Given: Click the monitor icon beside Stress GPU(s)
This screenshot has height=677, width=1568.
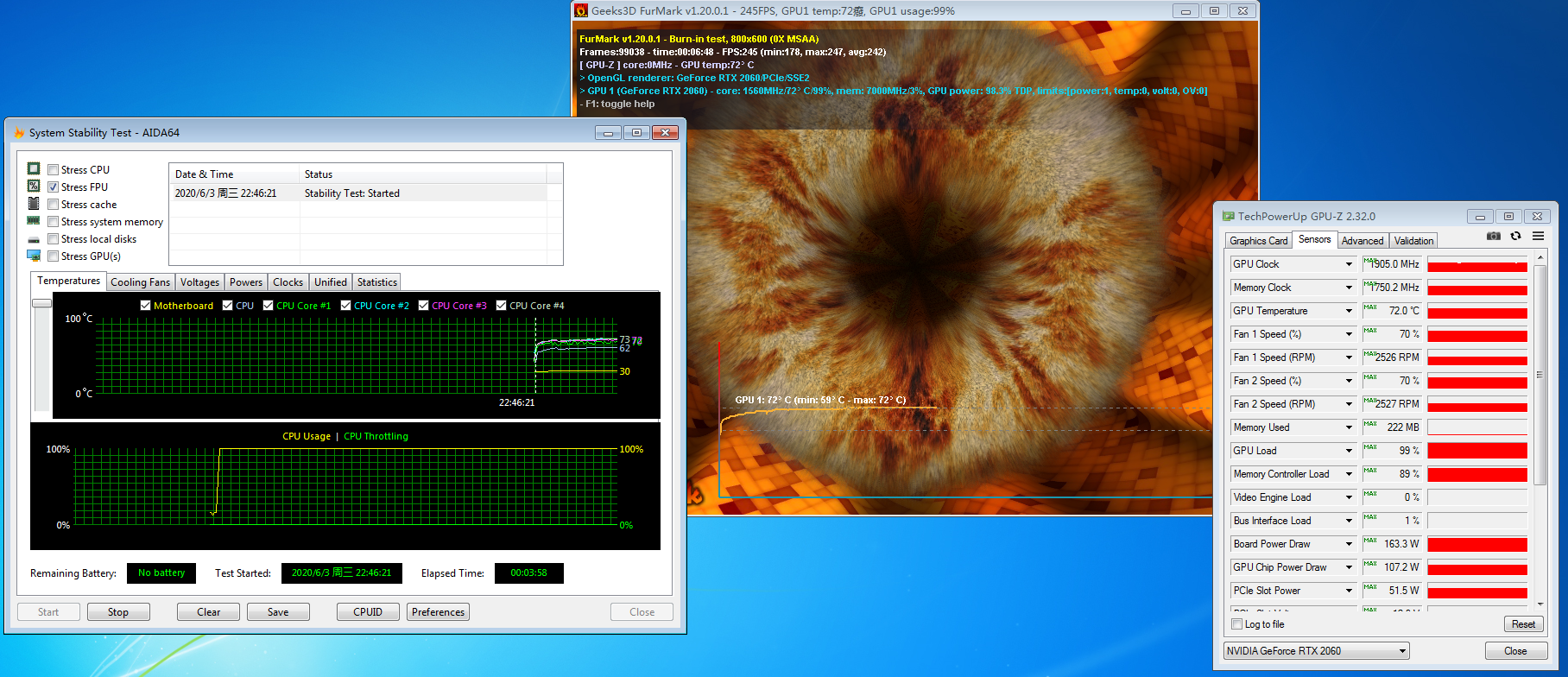Looking at the screenshot, I should pyautogui.click(x=34, y=256).
